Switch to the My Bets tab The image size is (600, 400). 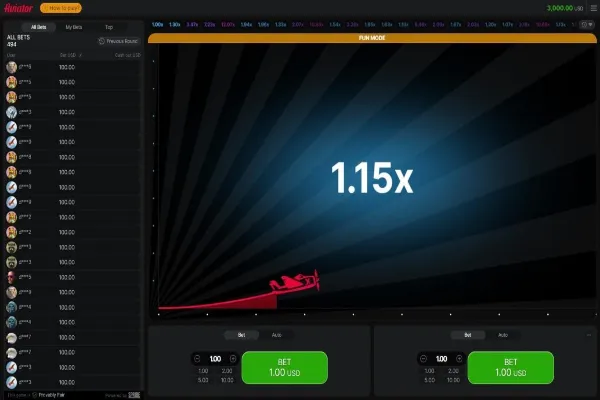point(74,27)
